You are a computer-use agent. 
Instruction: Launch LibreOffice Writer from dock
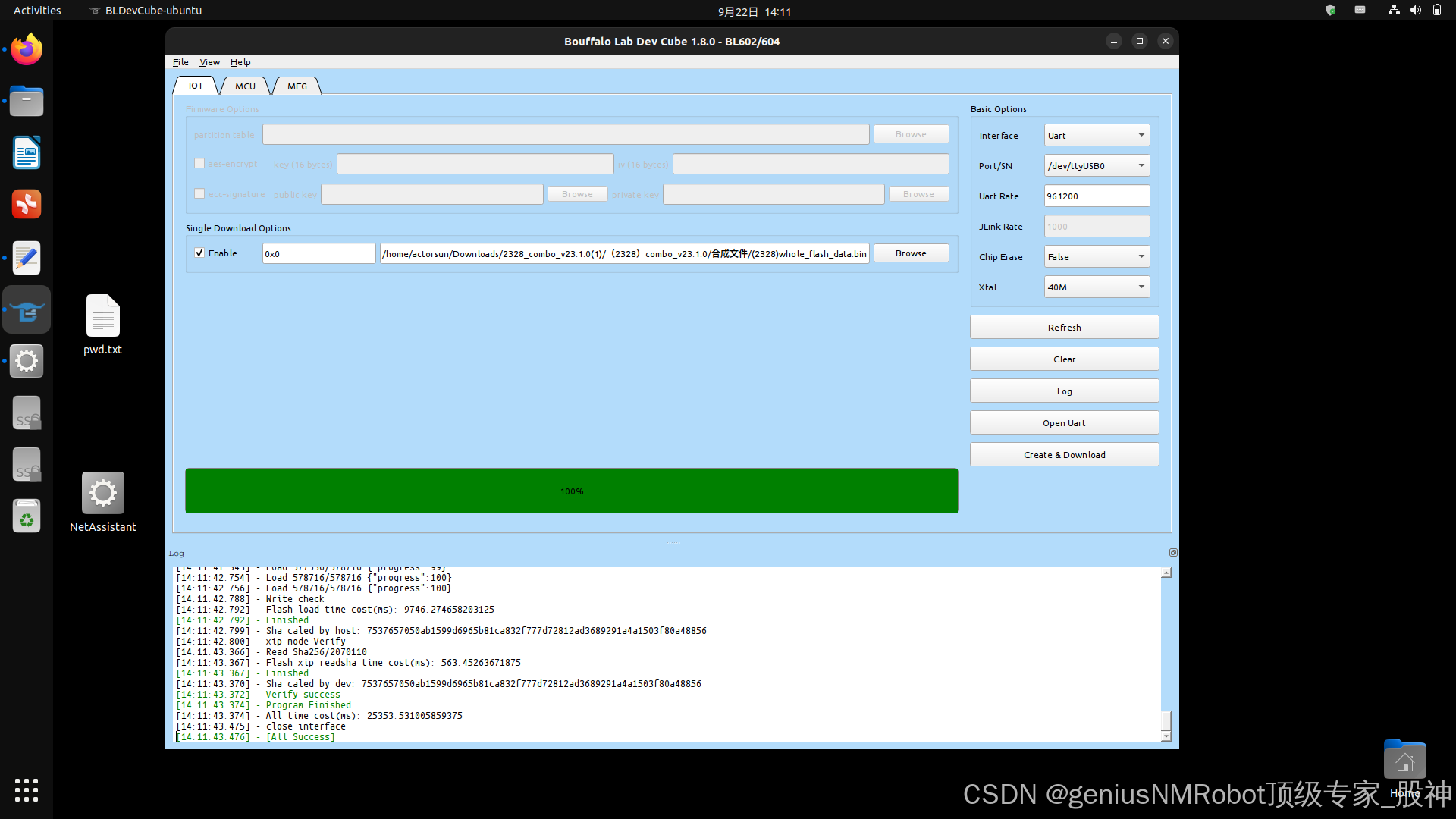[x=27, y=152]
